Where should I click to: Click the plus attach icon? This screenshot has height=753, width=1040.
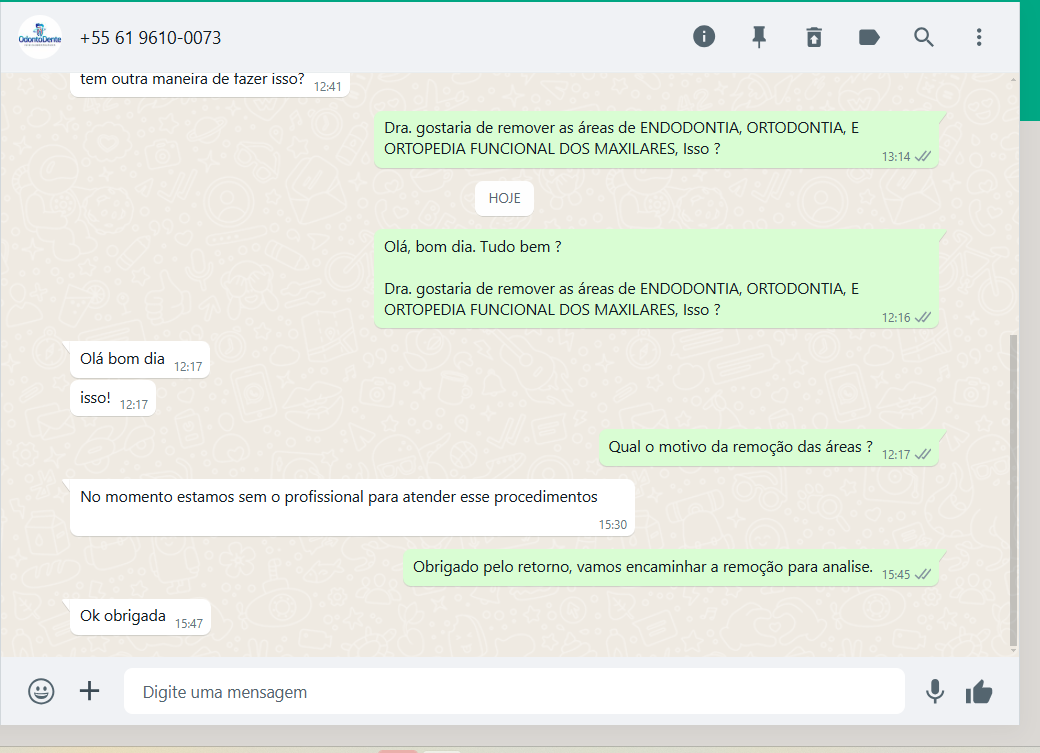pos(90,691)
